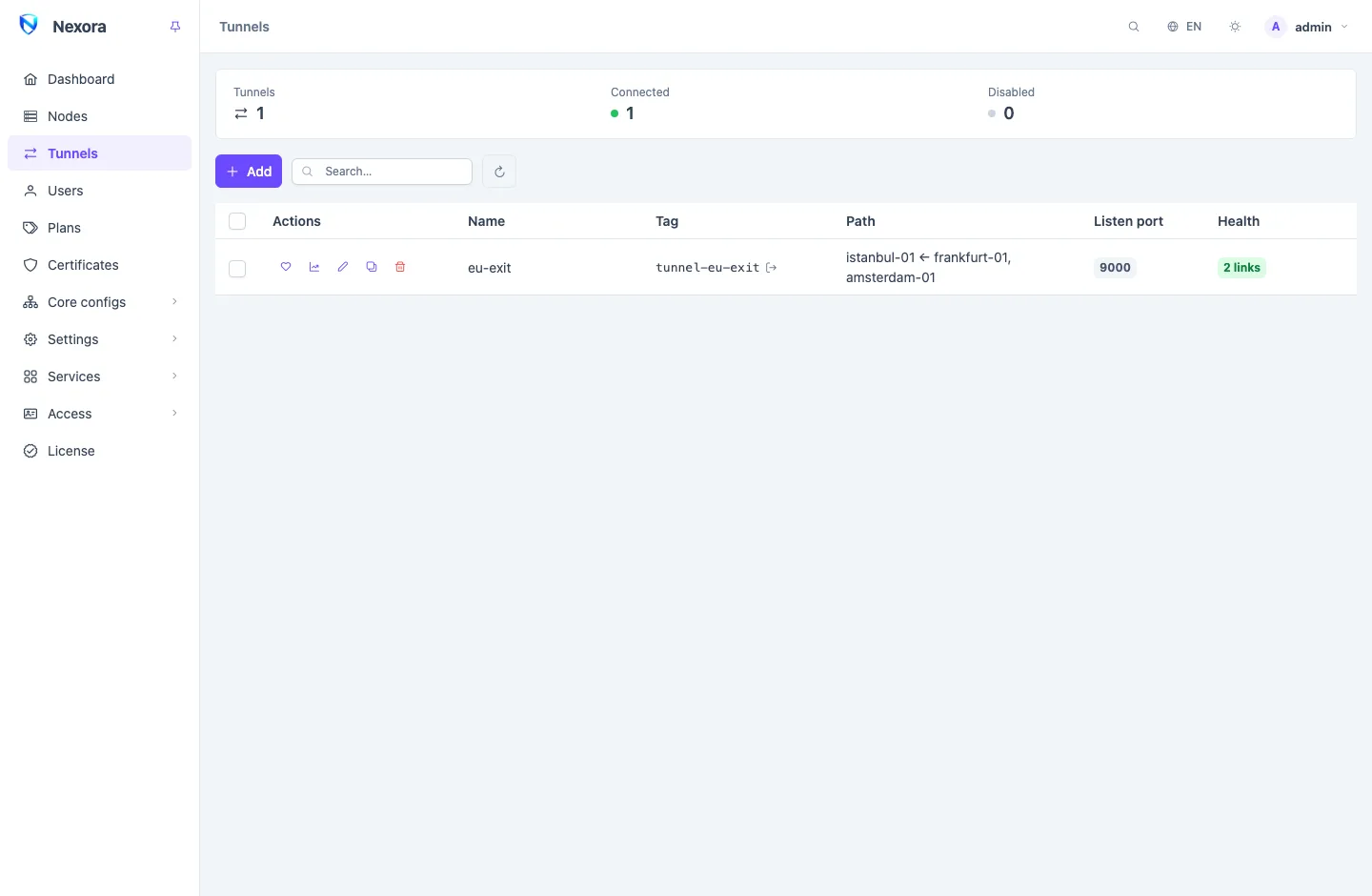This screenshot has width=1372, height=896.
Task: Click the Path column header
Action: tap(860, 221)
